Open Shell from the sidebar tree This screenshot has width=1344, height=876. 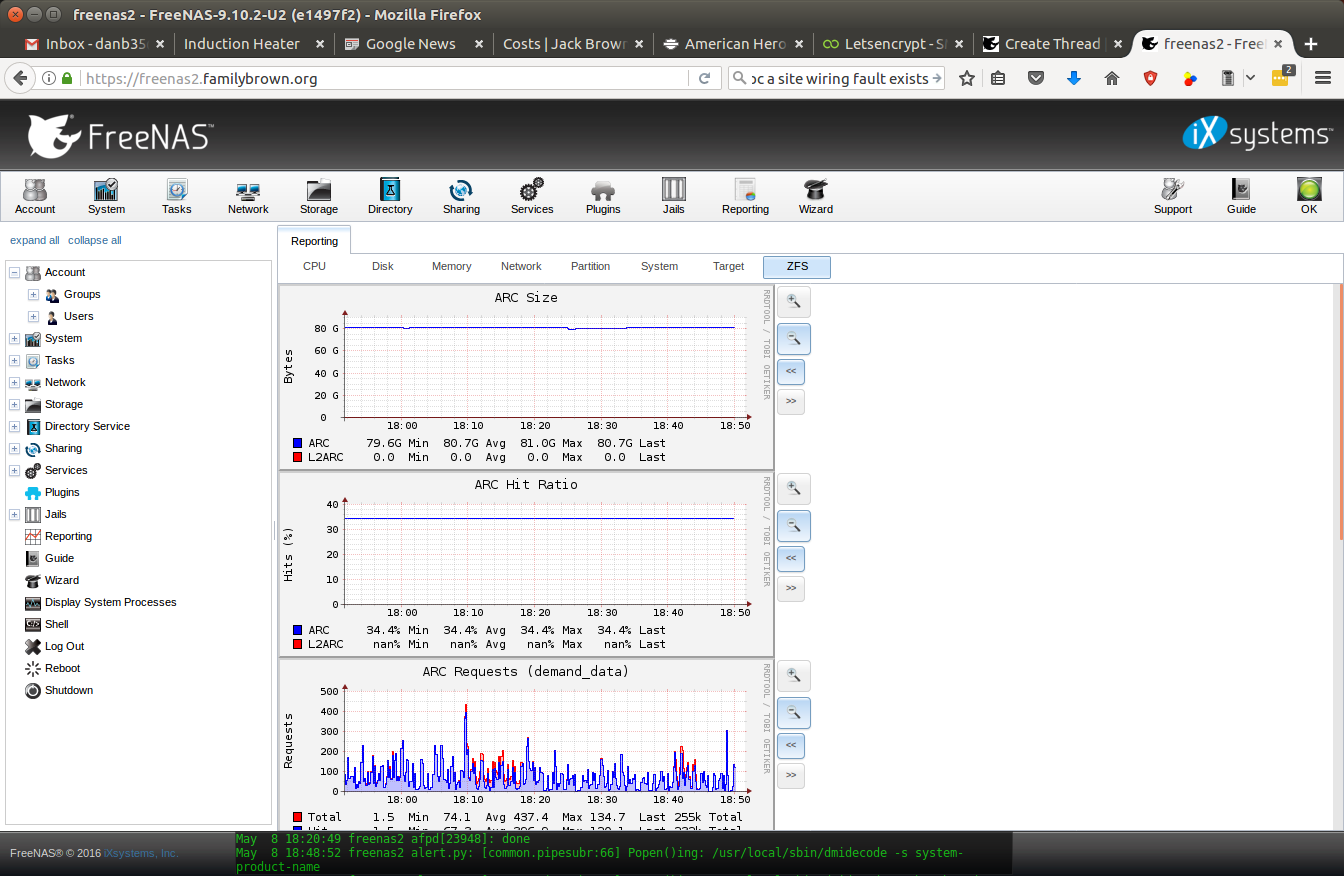pyautogui.click(x=57, y=624)
